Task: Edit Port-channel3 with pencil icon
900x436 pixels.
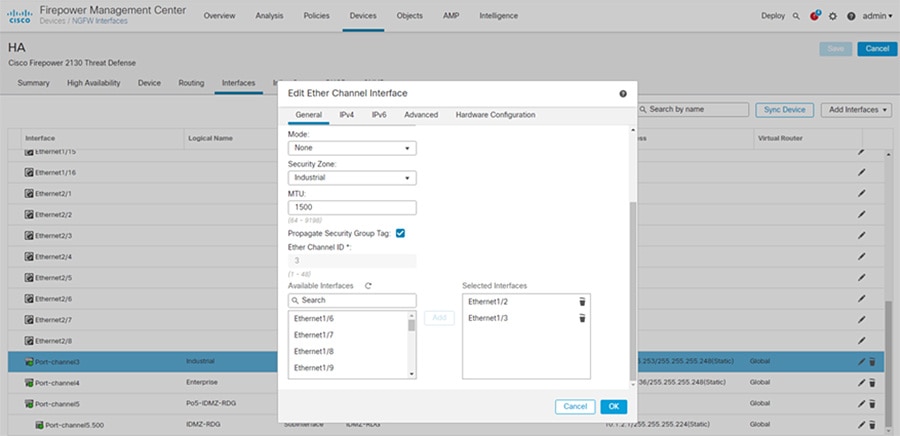Action: [862, 361]
